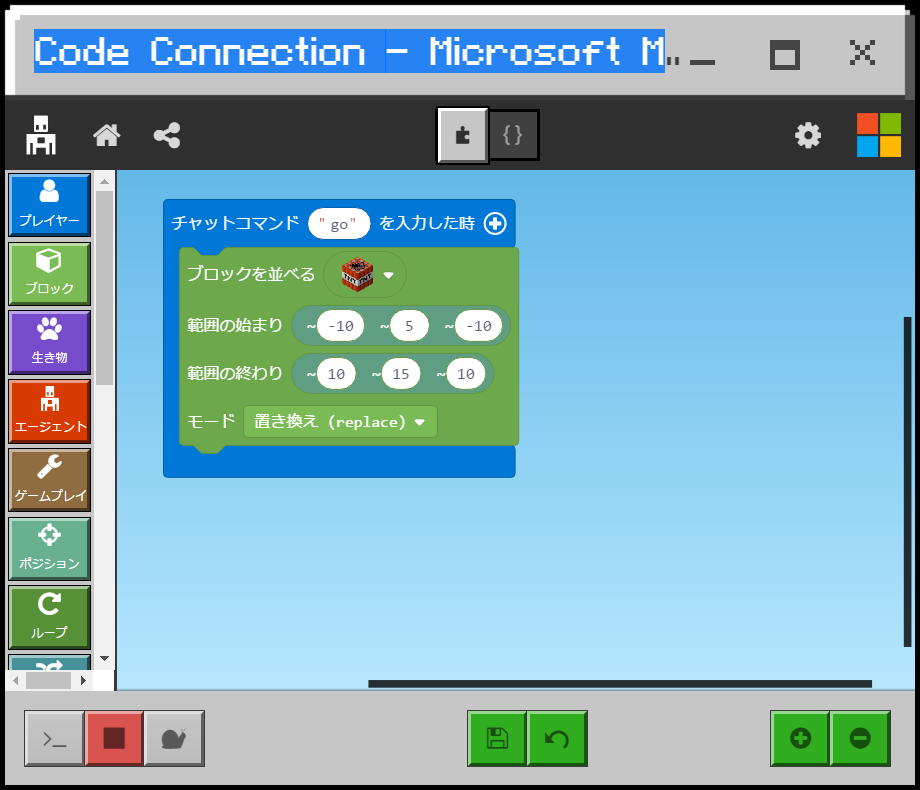
Task: Open the 生き物 (Mobs) category
Action: pos(49,342)
